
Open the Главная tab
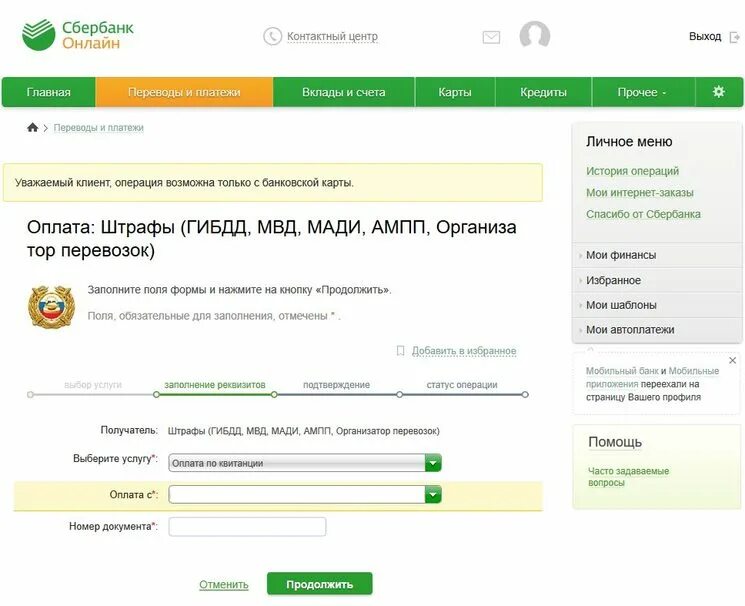coord(48,92)
